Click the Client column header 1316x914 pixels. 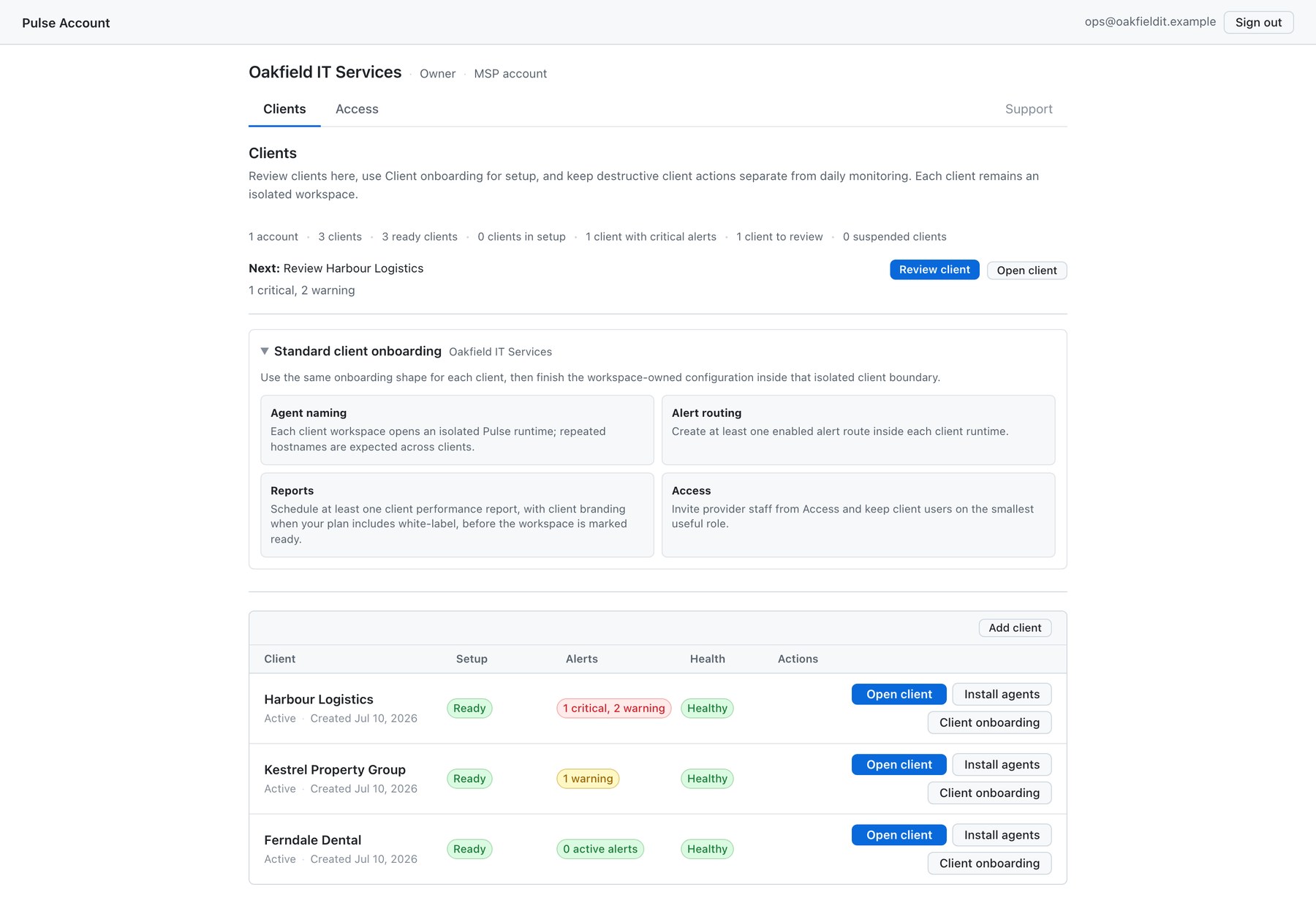tap(280, 659)
